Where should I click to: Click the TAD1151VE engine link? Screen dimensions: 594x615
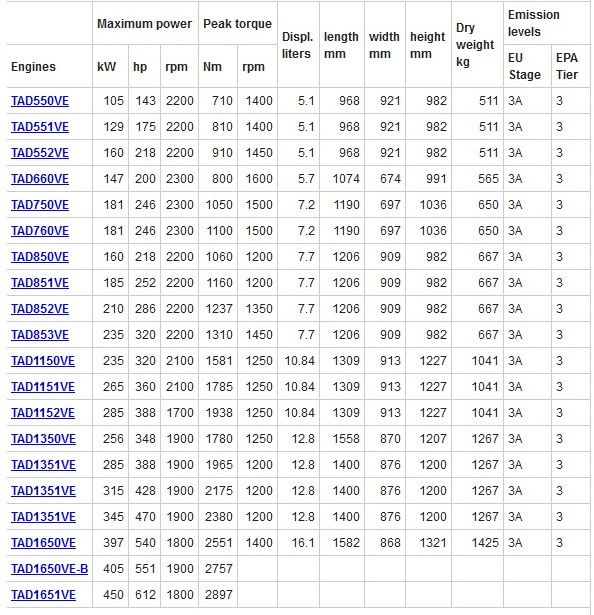pos(43,387)
